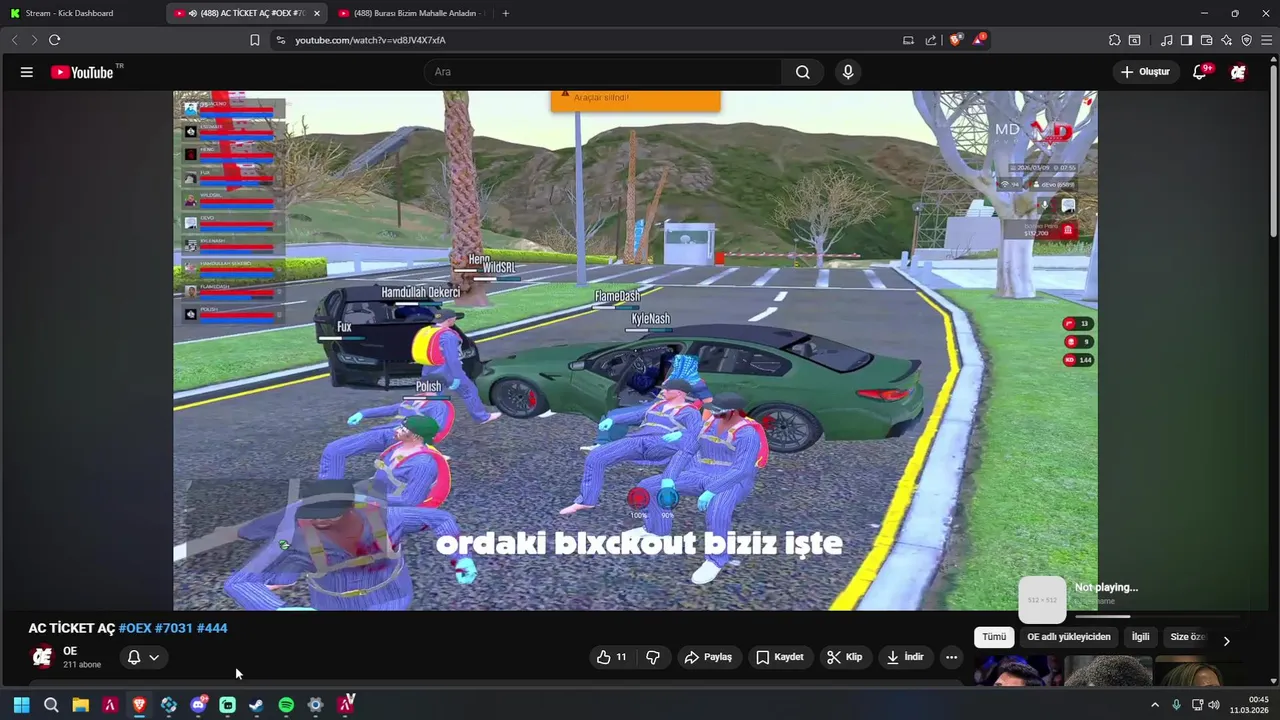Toggle the browser sidebar panel
The width and height of the screenshot is (1280, 720).
pos(1186,40)
